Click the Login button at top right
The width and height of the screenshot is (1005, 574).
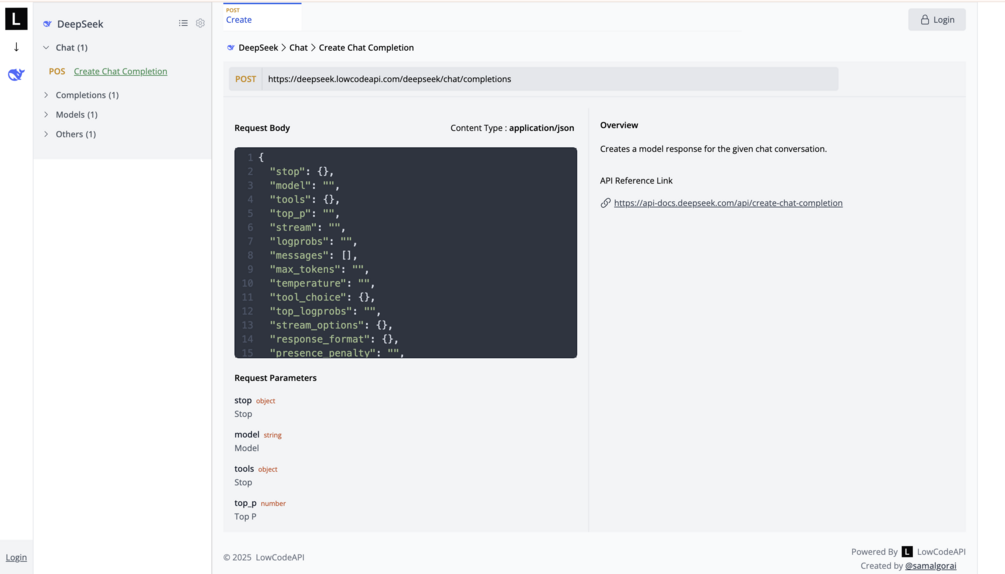point(936,19)
